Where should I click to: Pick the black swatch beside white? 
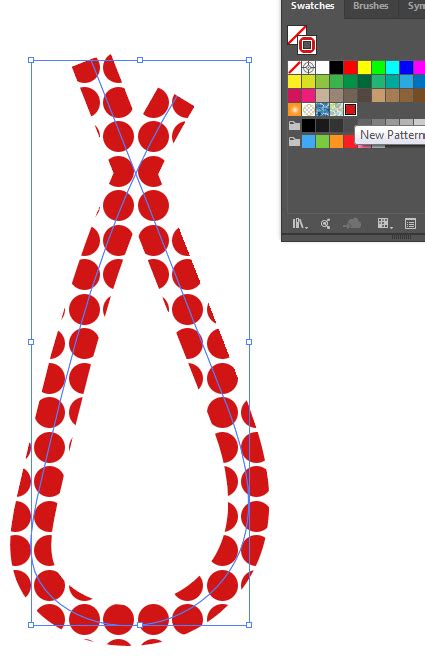(x=336, y=68)
